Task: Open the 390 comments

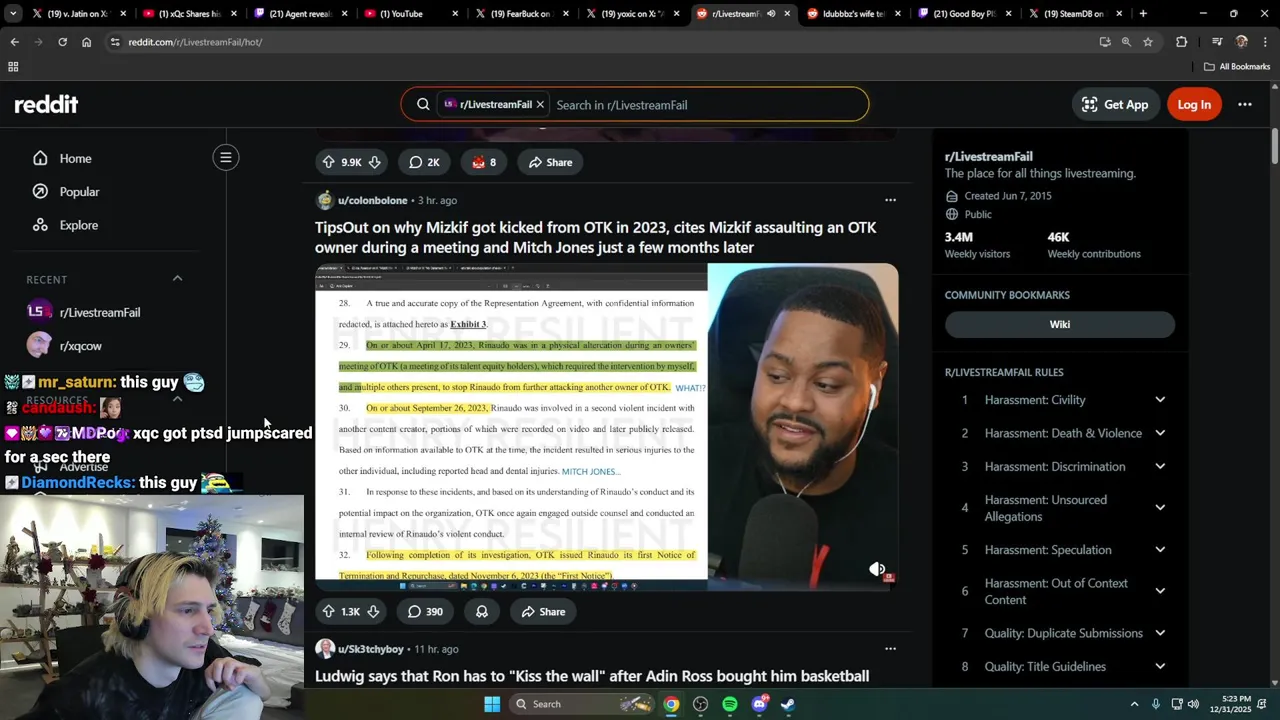Action: [425, 612]
